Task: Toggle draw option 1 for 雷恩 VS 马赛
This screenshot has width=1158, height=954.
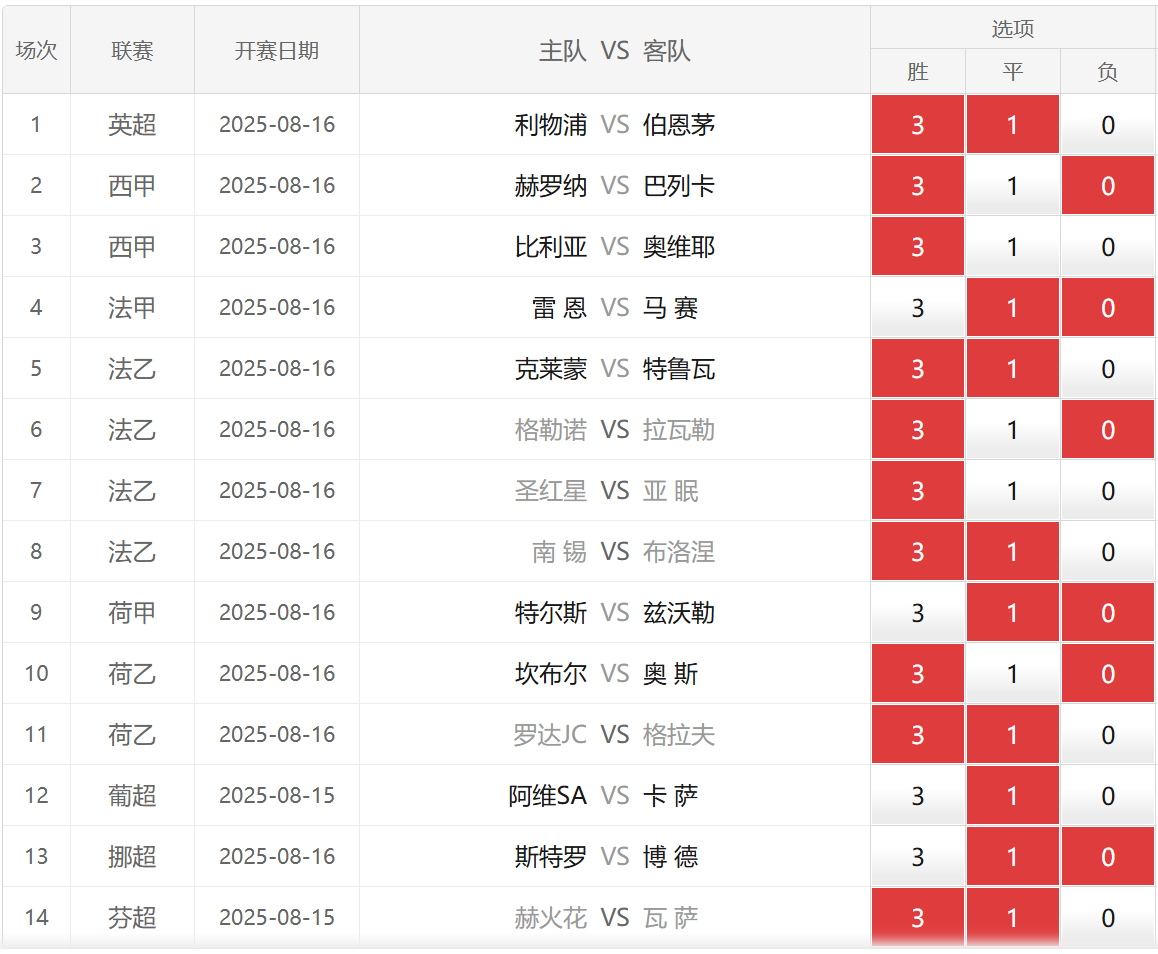Action: (1013, 307)
